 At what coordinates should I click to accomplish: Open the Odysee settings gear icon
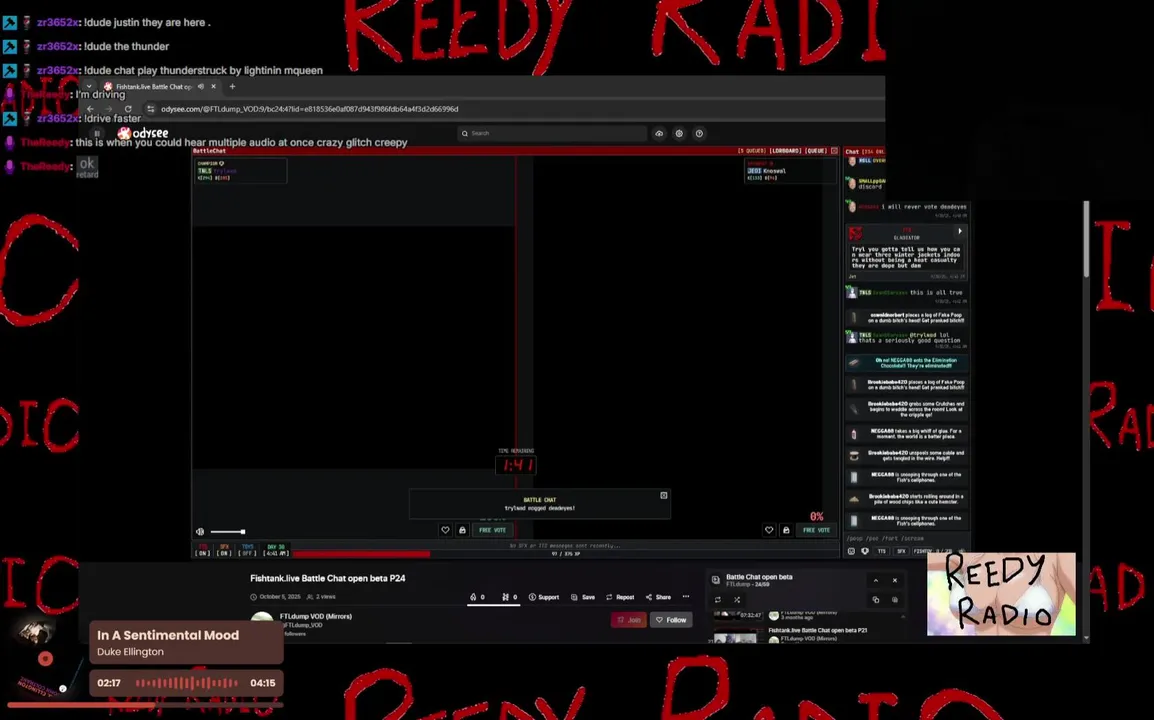(x=679, y=133)
